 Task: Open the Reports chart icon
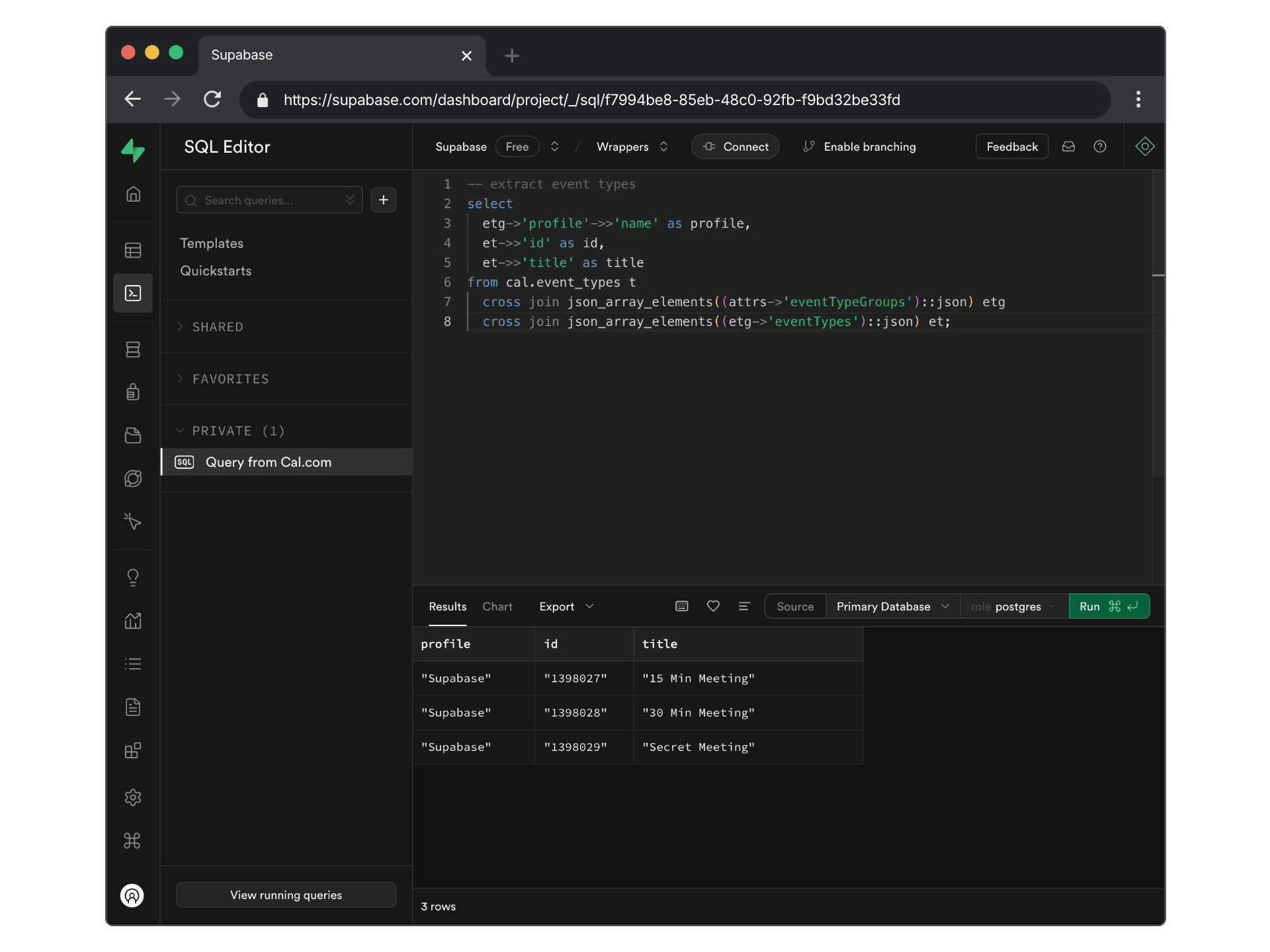coord(133,621)
